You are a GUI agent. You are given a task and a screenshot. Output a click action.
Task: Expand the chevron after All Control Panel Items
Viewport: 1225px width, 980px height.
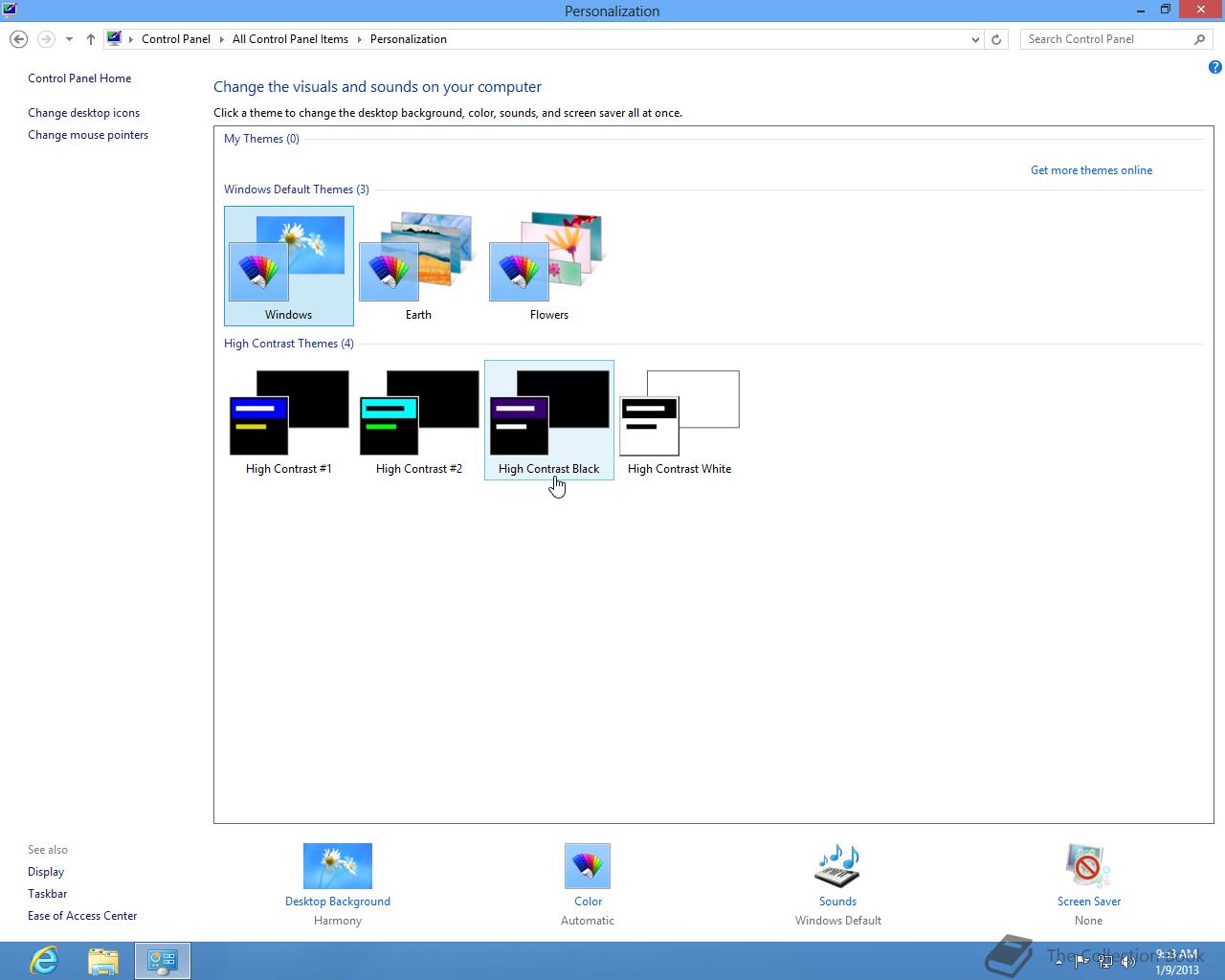360,39
